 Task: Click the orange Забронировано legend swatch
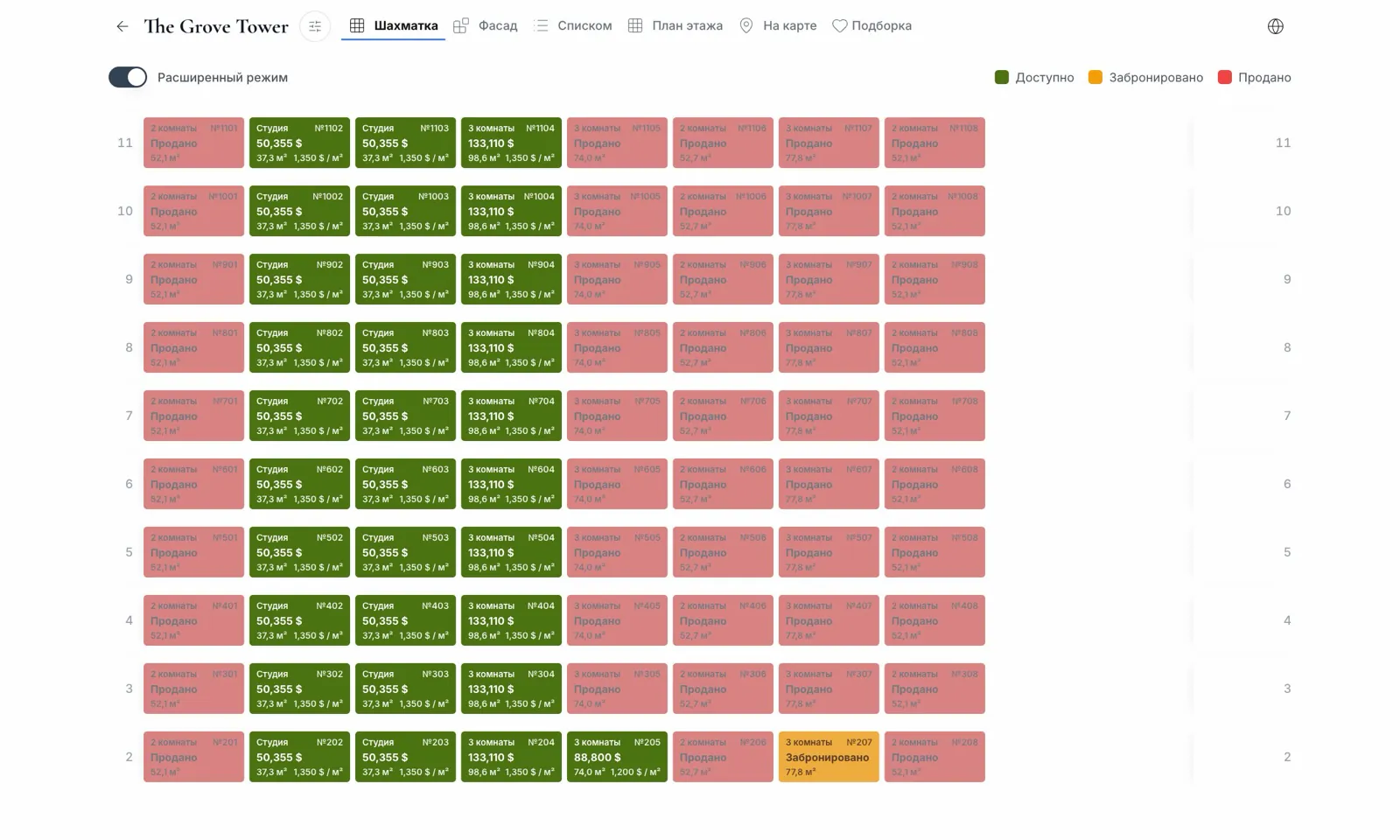point(1095,77)
